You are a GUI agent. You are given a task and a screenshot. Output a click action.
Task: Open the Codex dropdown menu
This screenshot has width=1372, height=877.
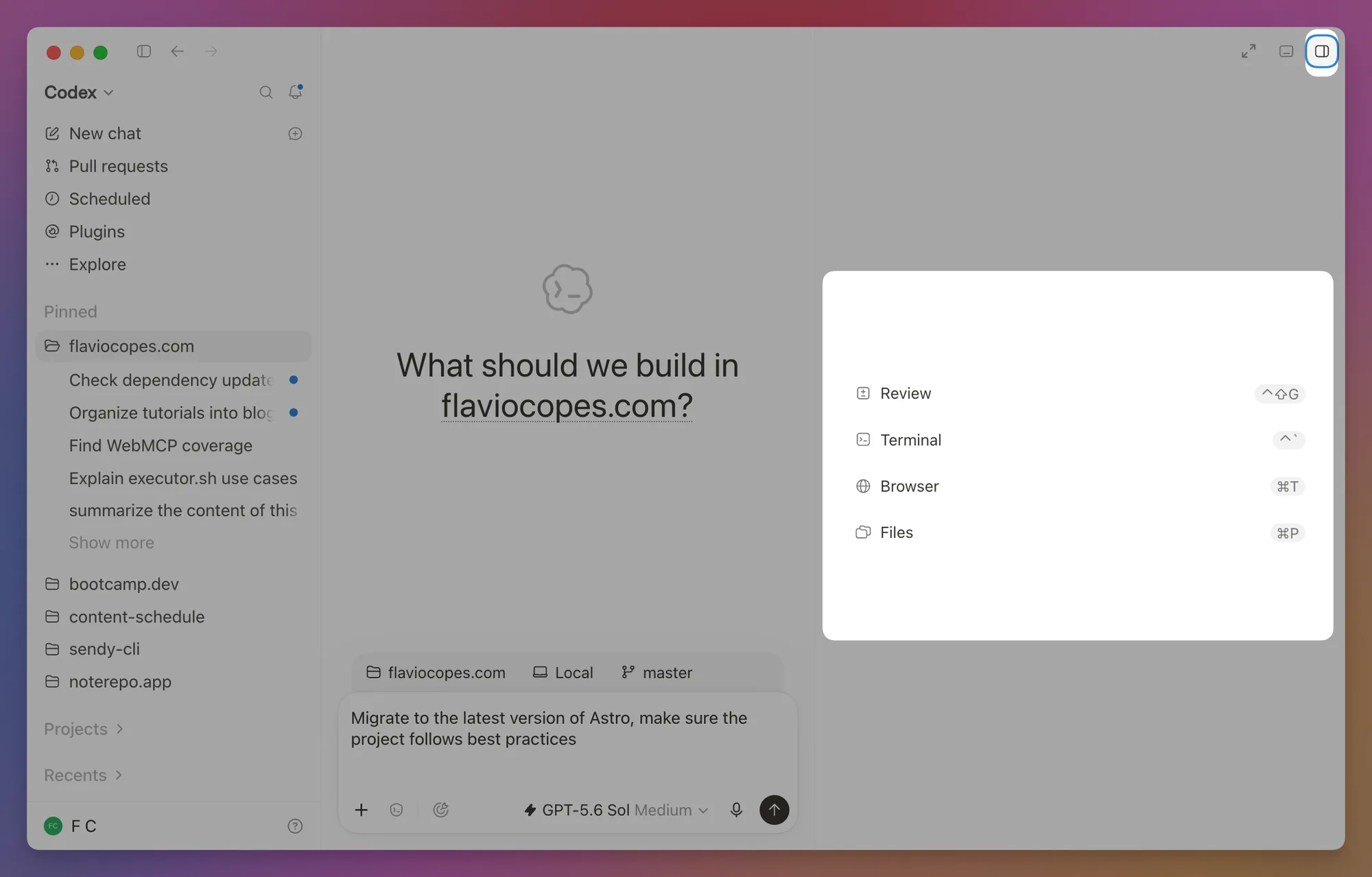(79, 92)
